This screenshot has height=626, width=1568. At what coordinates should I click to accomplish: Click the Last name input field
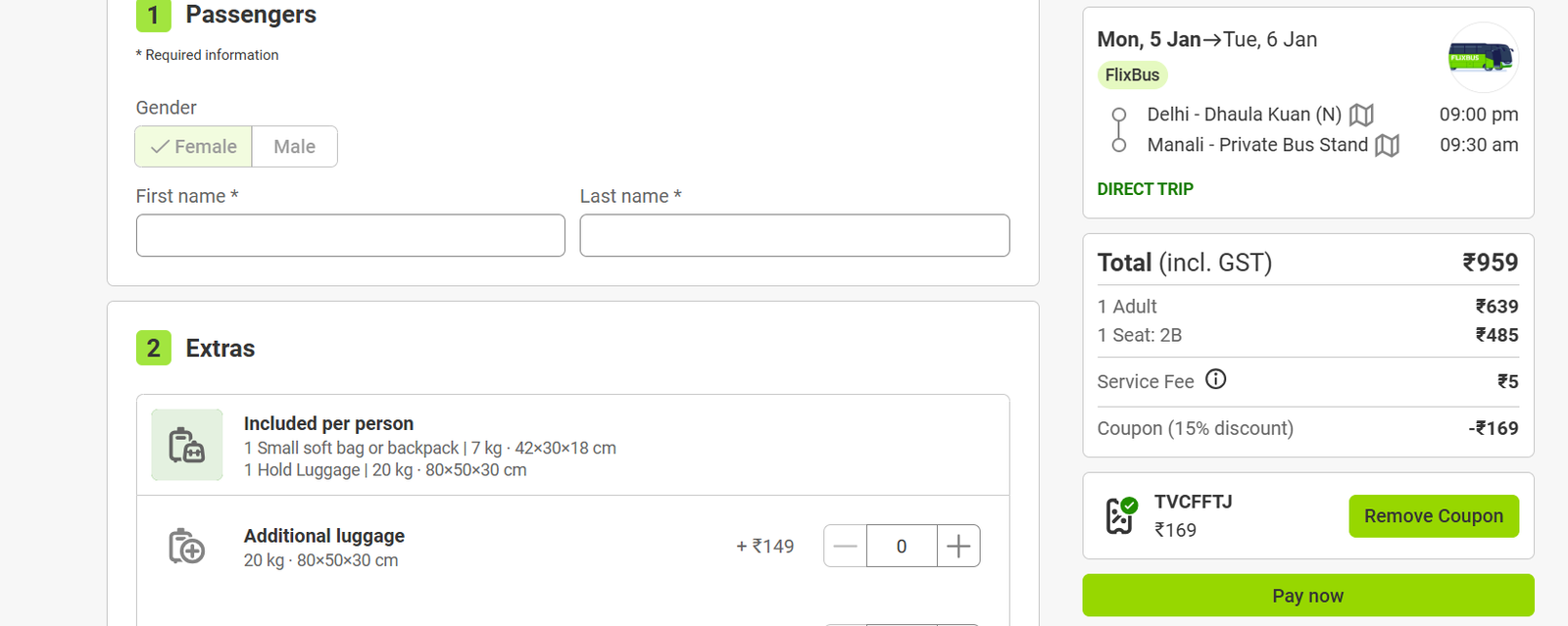794,235
